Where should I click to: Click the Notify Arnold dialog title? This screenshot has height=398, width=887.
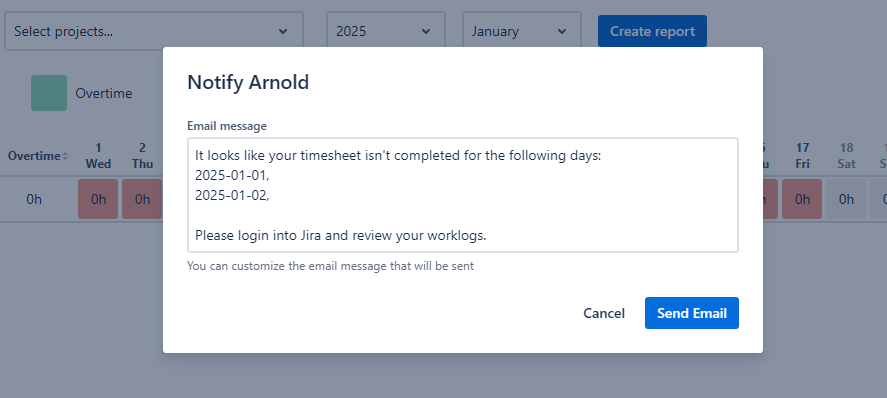pos(248,83)
